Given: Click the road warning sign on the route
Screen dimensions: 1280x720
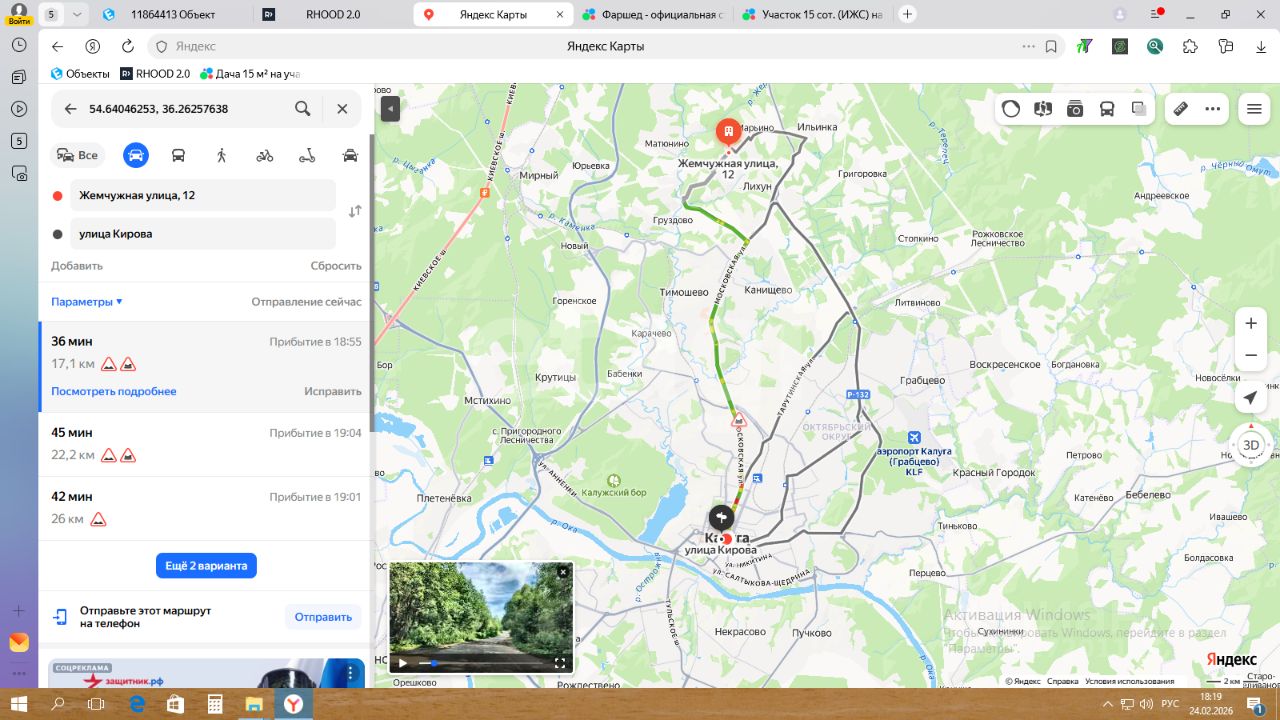Looking at the screenshot, I should [x=739, y=419].
